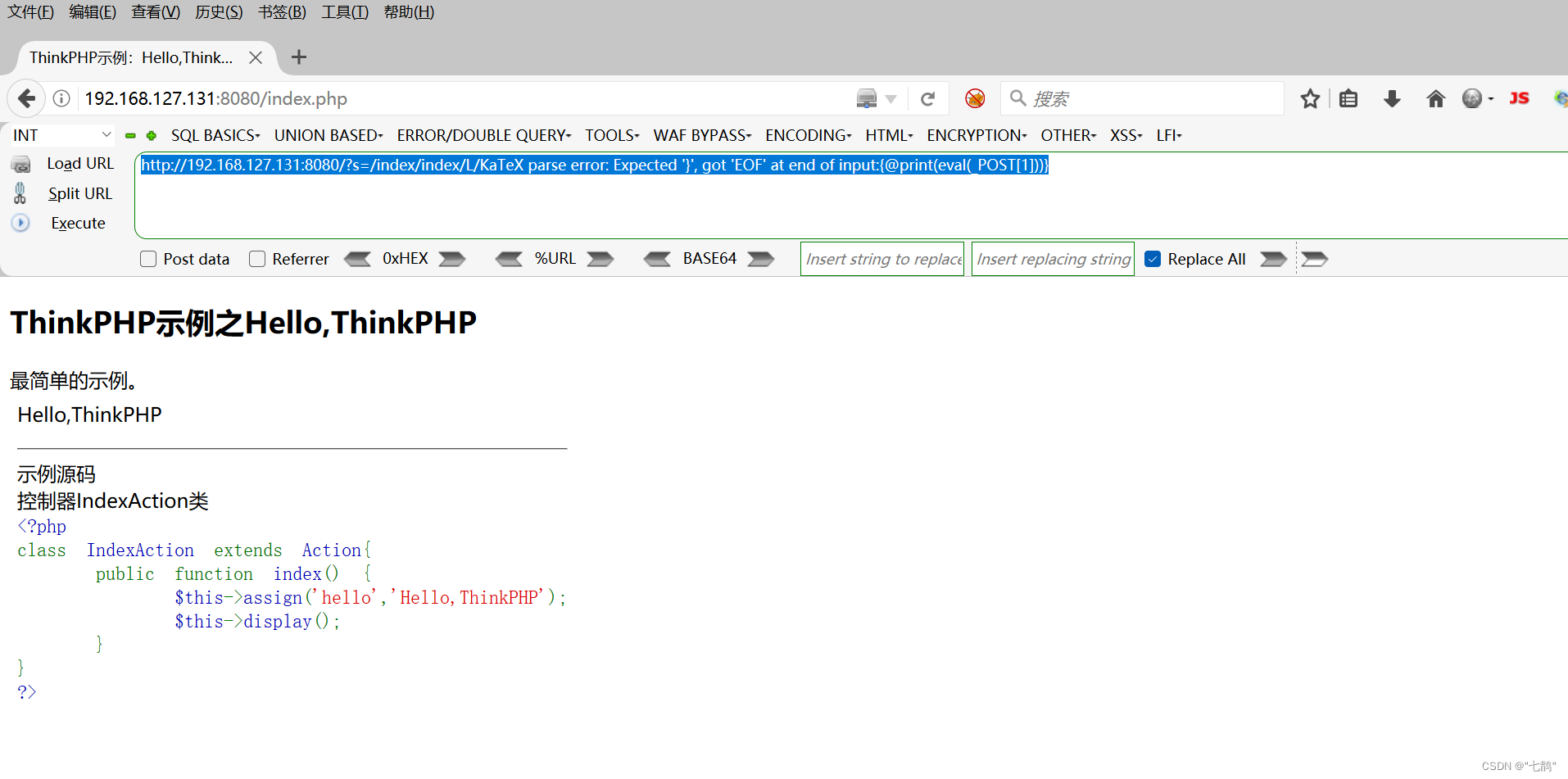The image size is (1568, 779).
Task: Click the search magnifier icon
Action: [1017, 98]
